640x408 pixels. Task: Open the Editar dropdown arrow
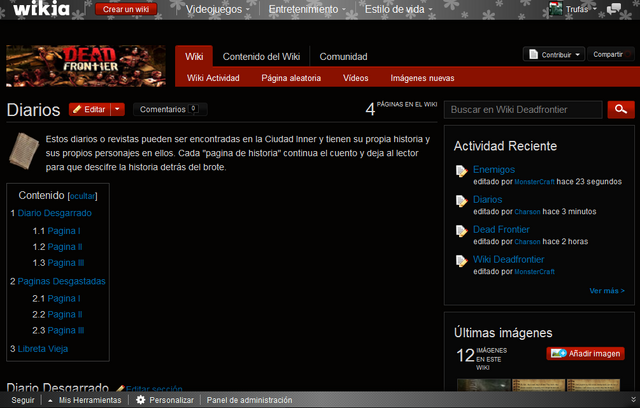click(x=117, y=109)
